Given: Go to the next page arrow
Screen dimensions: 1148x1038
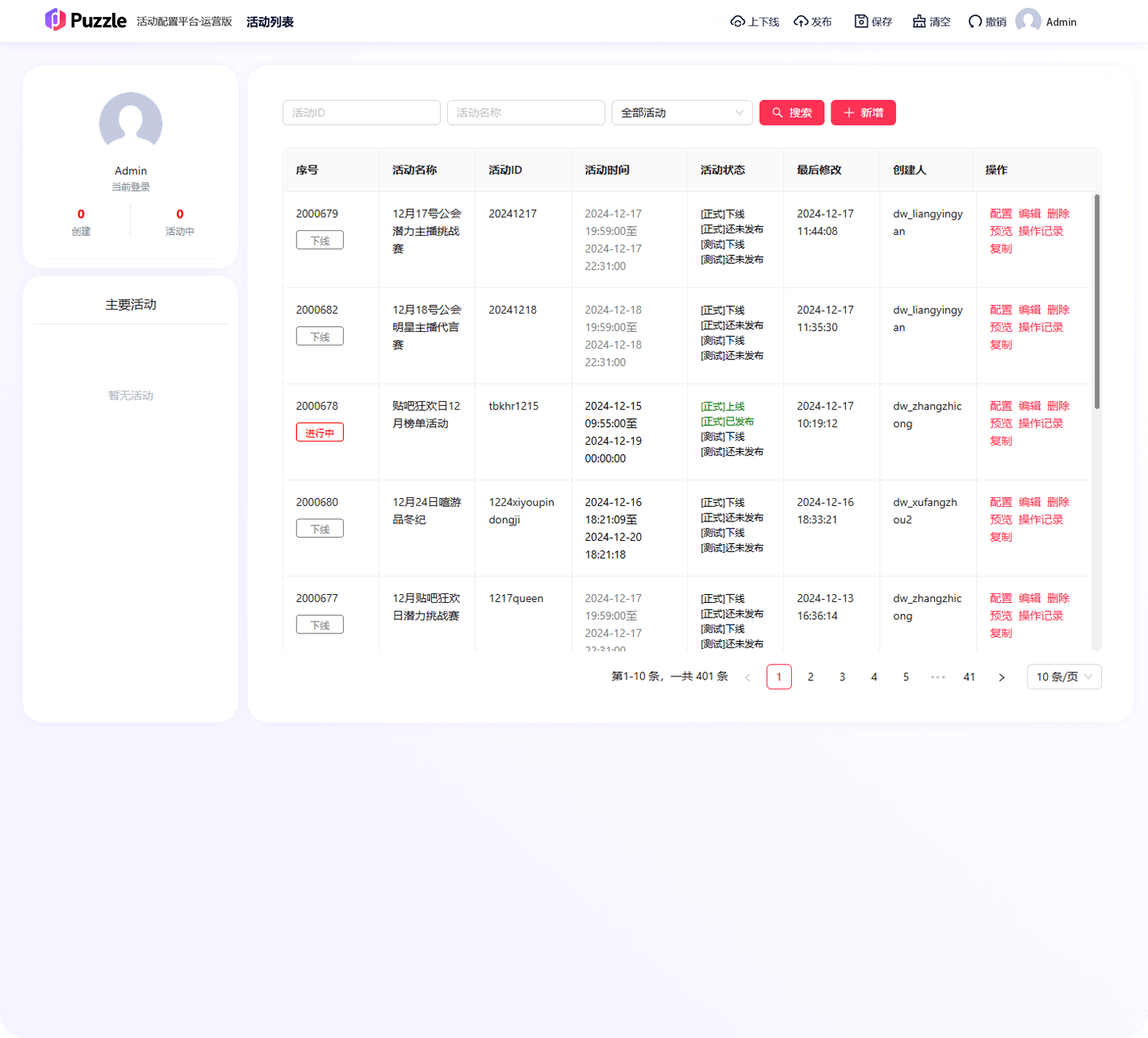Looking at the screenshot, I should pyautogui.click(x=1001, y=677).
